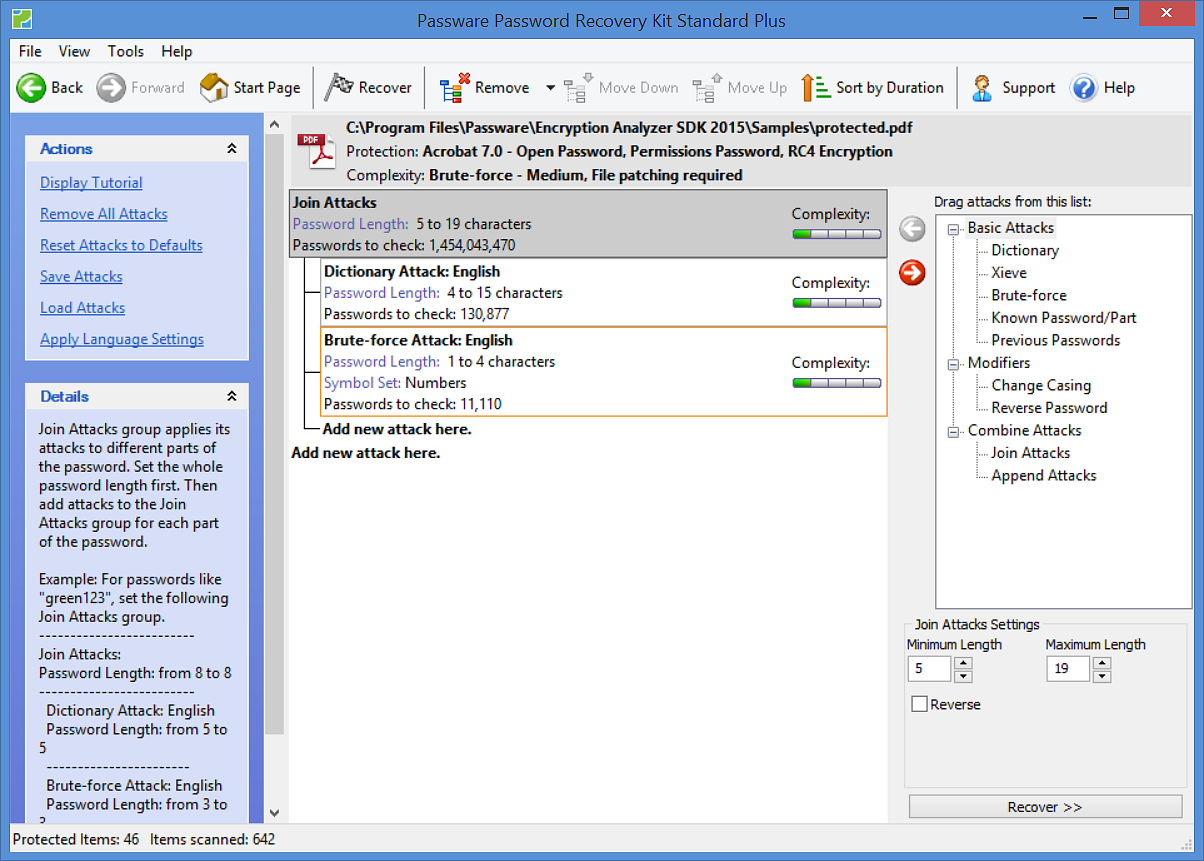Screen dimensions: 1204x861
Task: Click the Move Down toolbar icon
Action: click(x=579, y=88)
